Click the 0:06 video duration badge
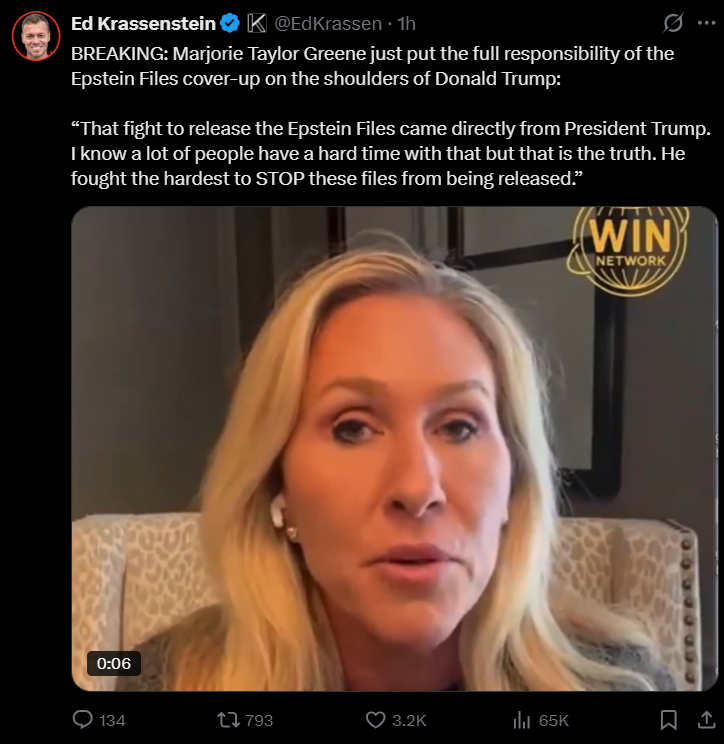Viewport: 724px width, 744px height. (x=114, y=663)
